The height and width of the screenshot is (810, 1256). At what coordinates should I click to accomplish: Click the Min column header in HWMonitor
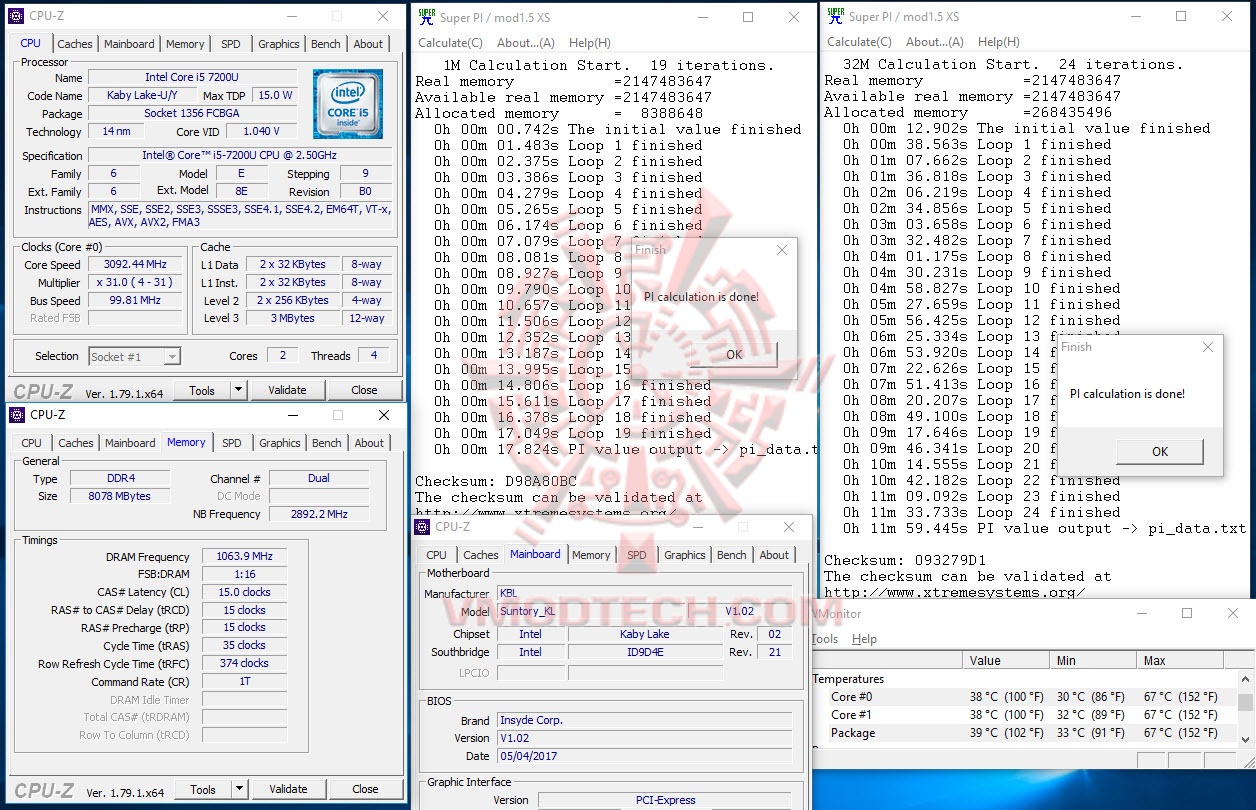pos(1094,660)
